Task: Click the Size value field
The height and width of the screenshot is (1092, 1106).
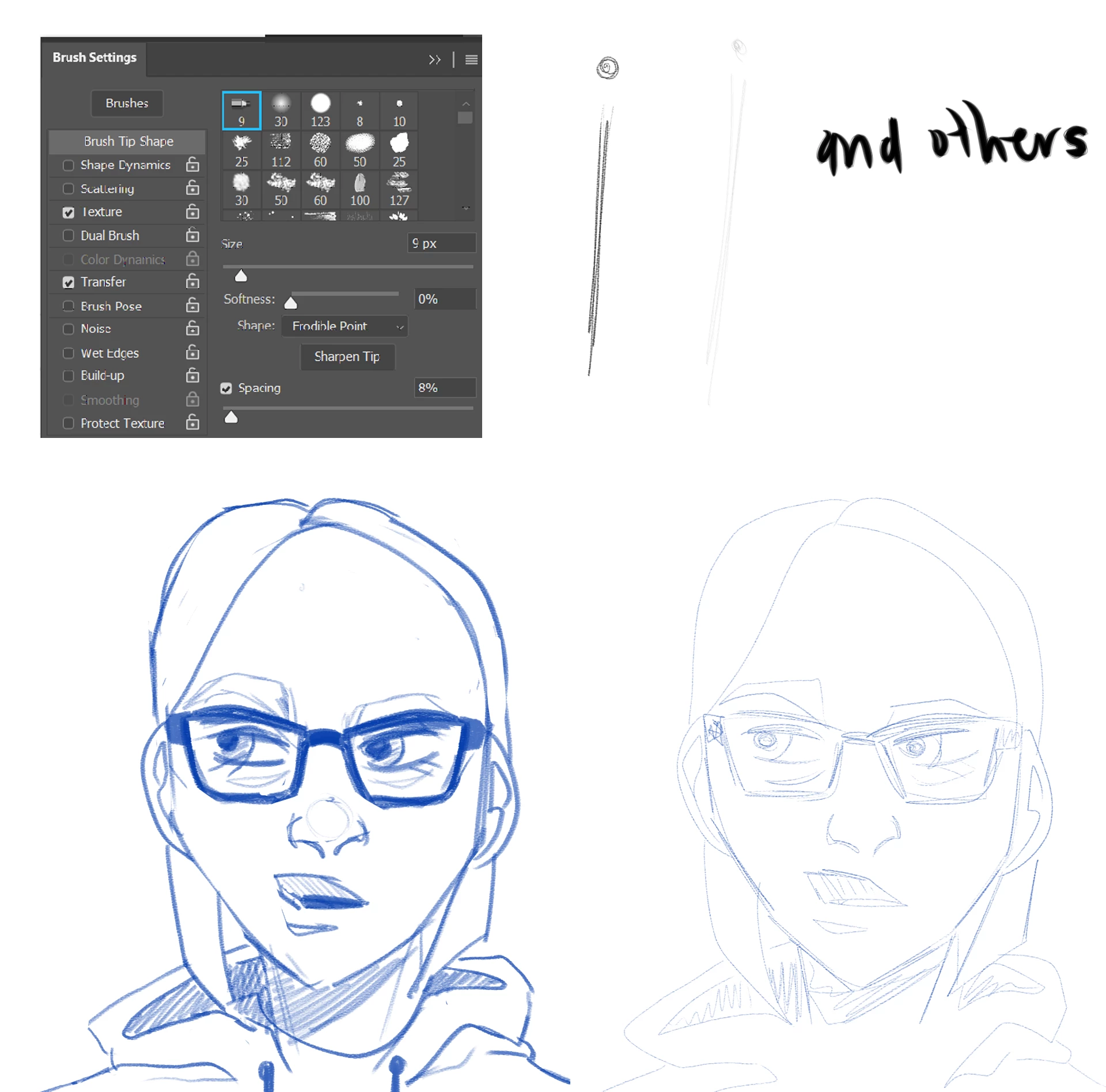Action: click(441, 243)
